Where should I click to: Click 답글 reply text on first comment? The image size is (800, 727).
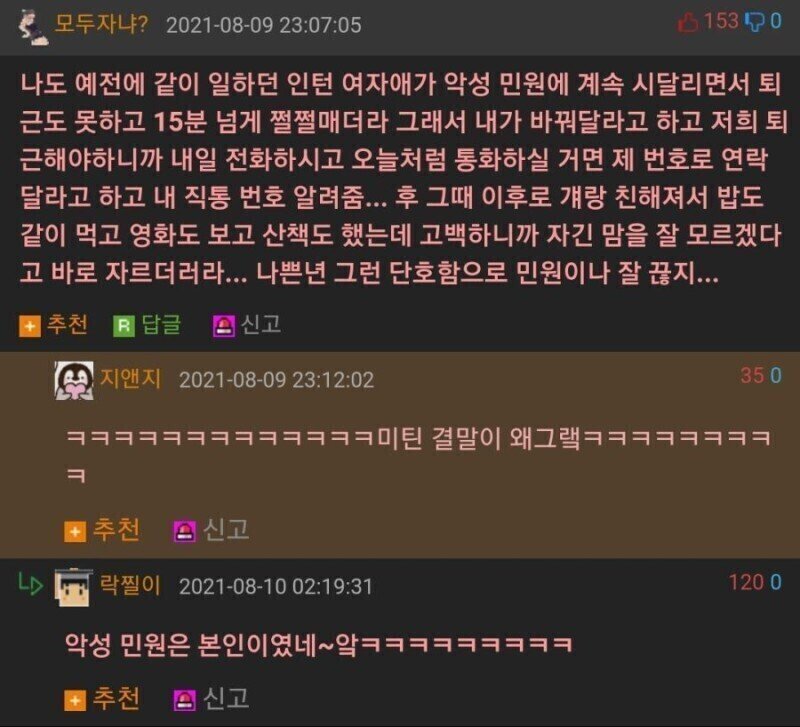click(161, 325)
